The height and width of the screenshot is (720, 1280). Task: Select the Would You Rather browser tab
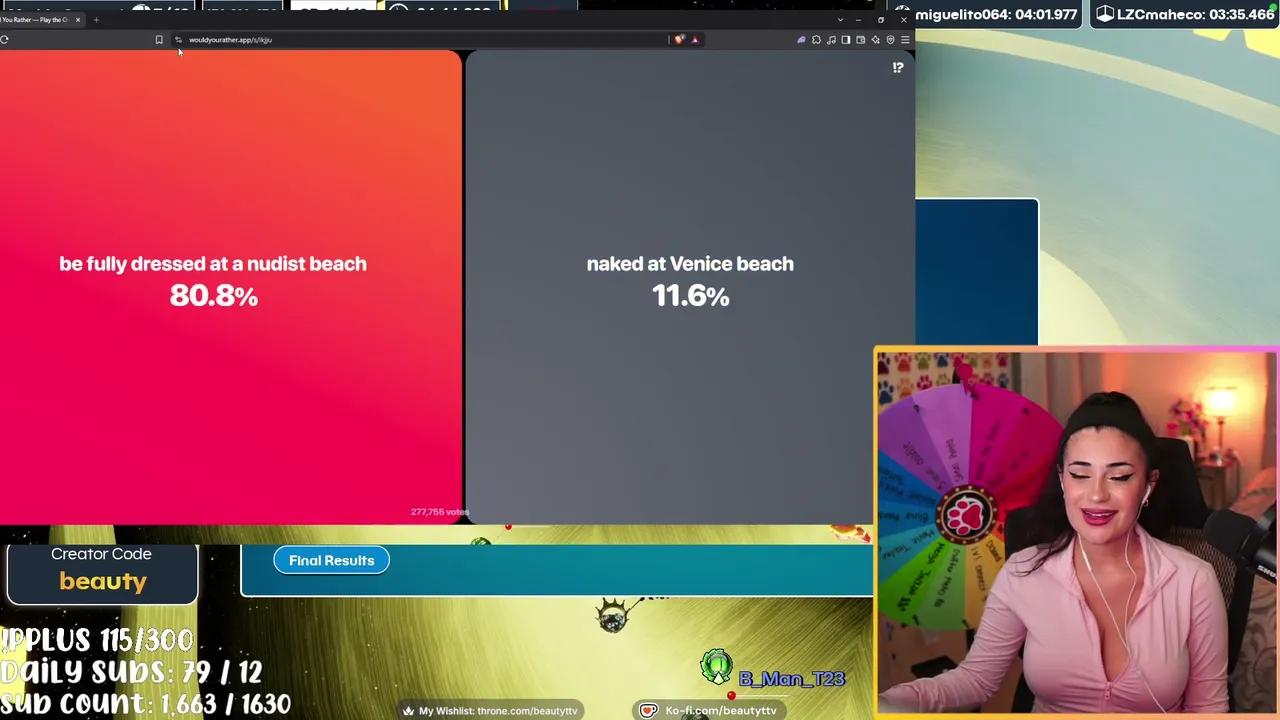(x=40, y=19)
